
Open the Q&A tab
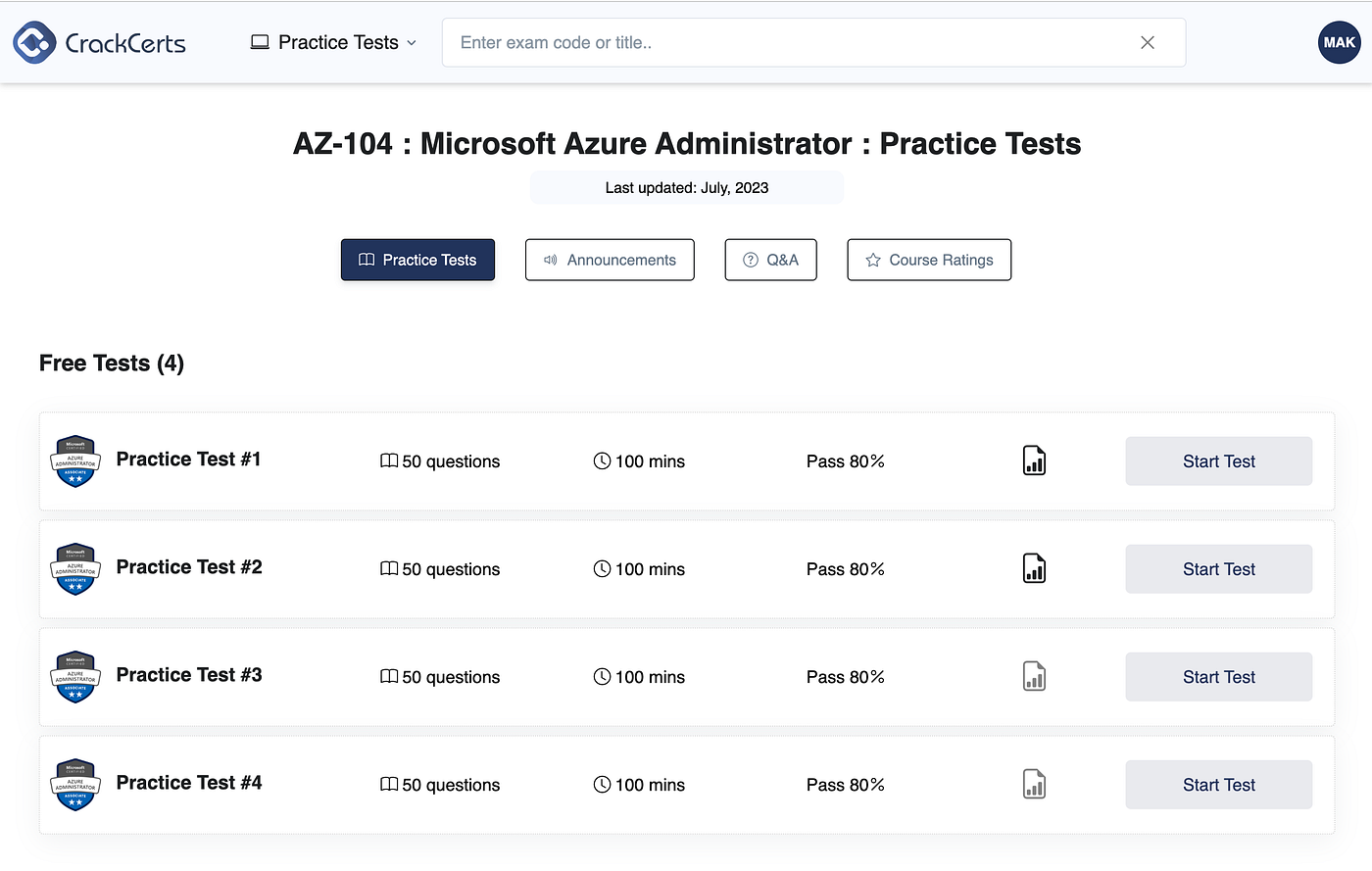770,260
